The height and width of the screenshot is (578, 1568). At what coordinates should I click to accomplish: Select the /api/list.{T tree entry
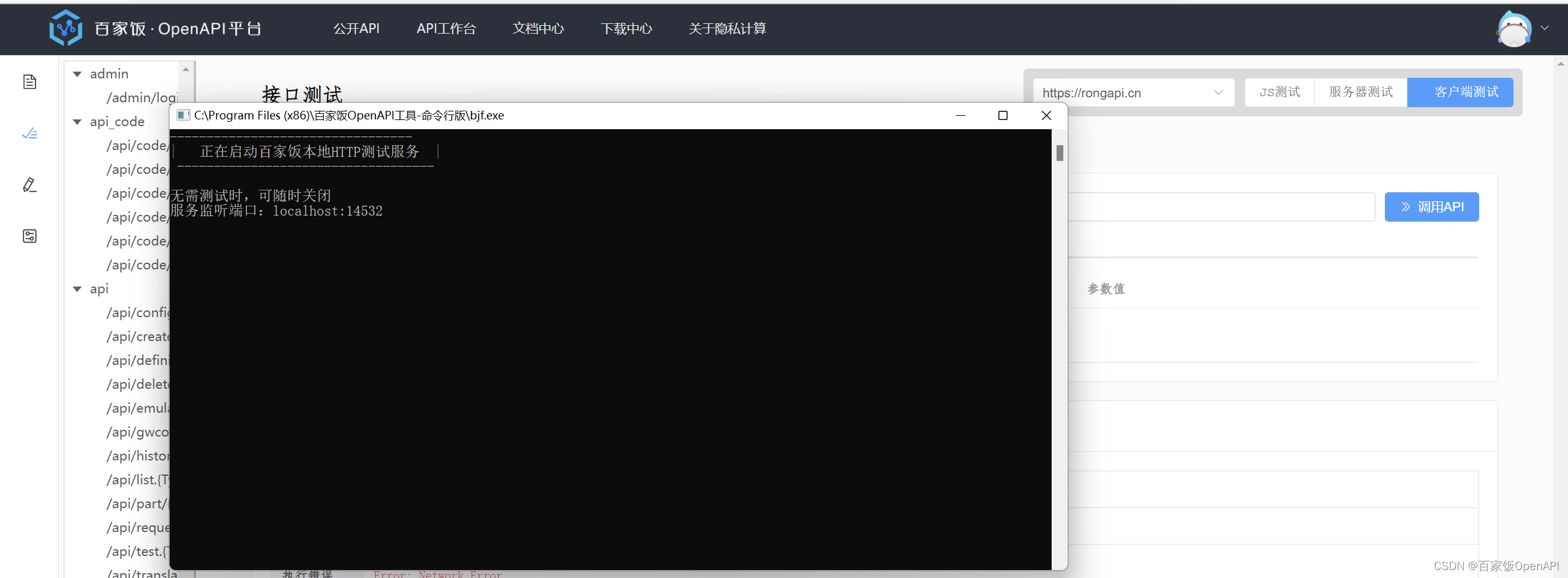click(x=138, y=479)
